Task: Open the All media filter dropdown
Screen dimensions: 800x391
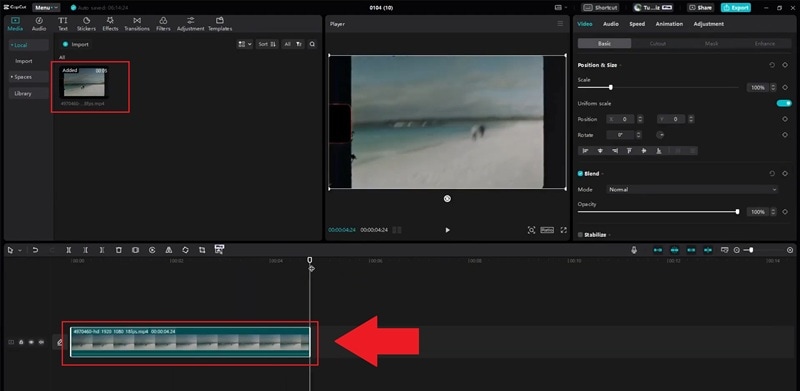Action: click(293, 44)
